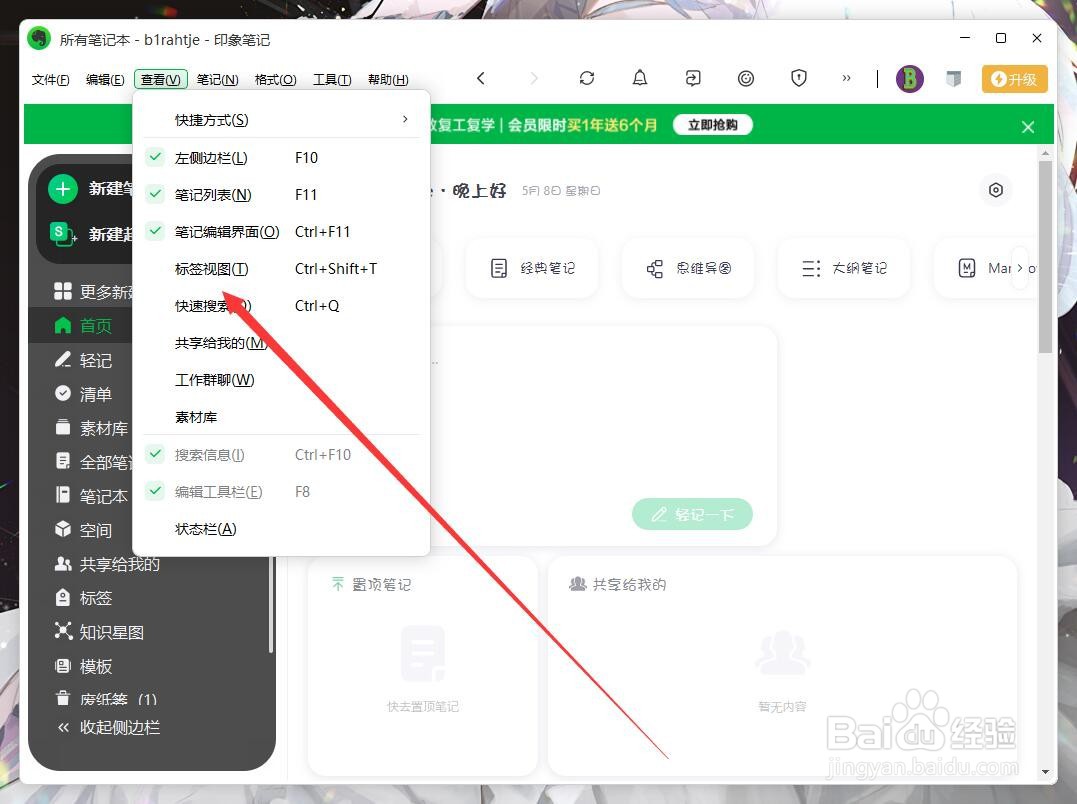This screenshot has height=804, width=1077.
Task: Create a 大纲笔记 outline note card
Action: tap(844, 268)
